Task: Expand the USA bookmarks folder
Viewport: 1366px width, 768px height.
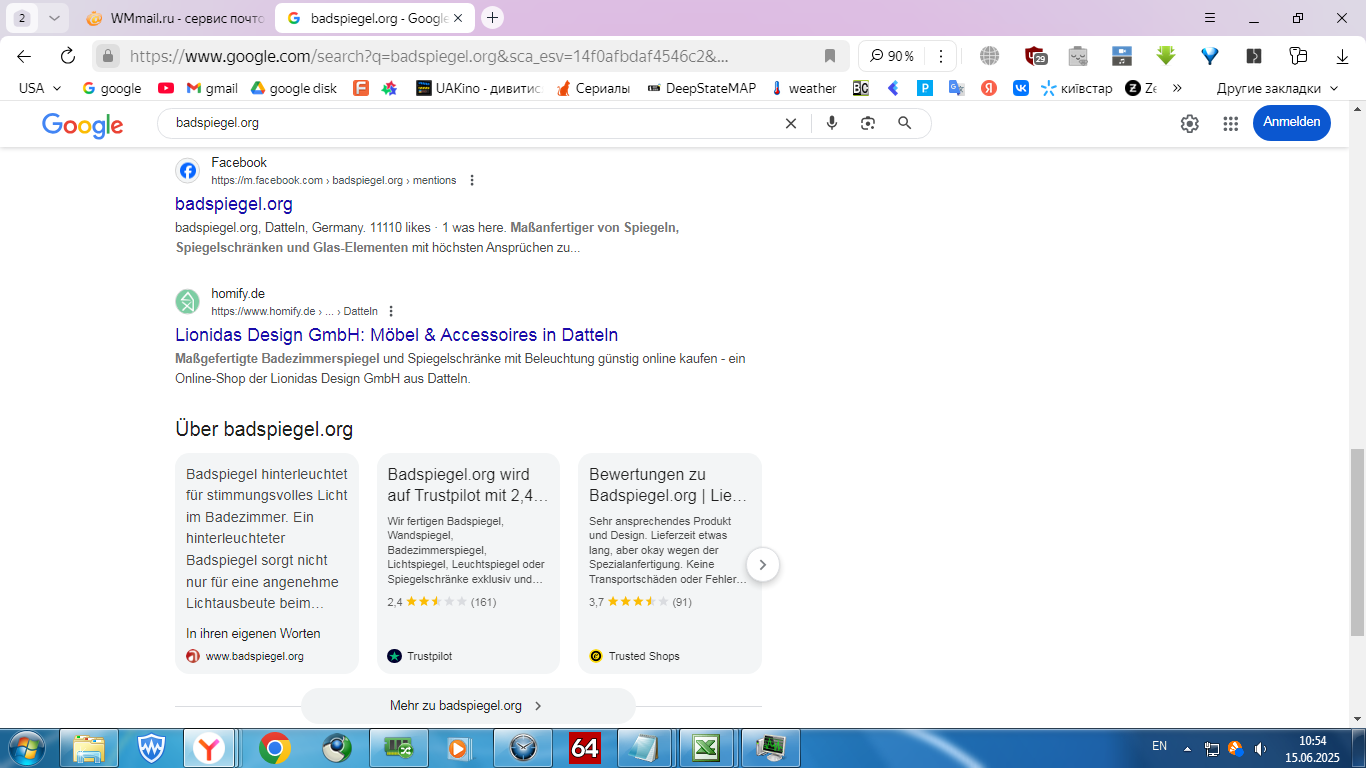Action: click(40, 88)
